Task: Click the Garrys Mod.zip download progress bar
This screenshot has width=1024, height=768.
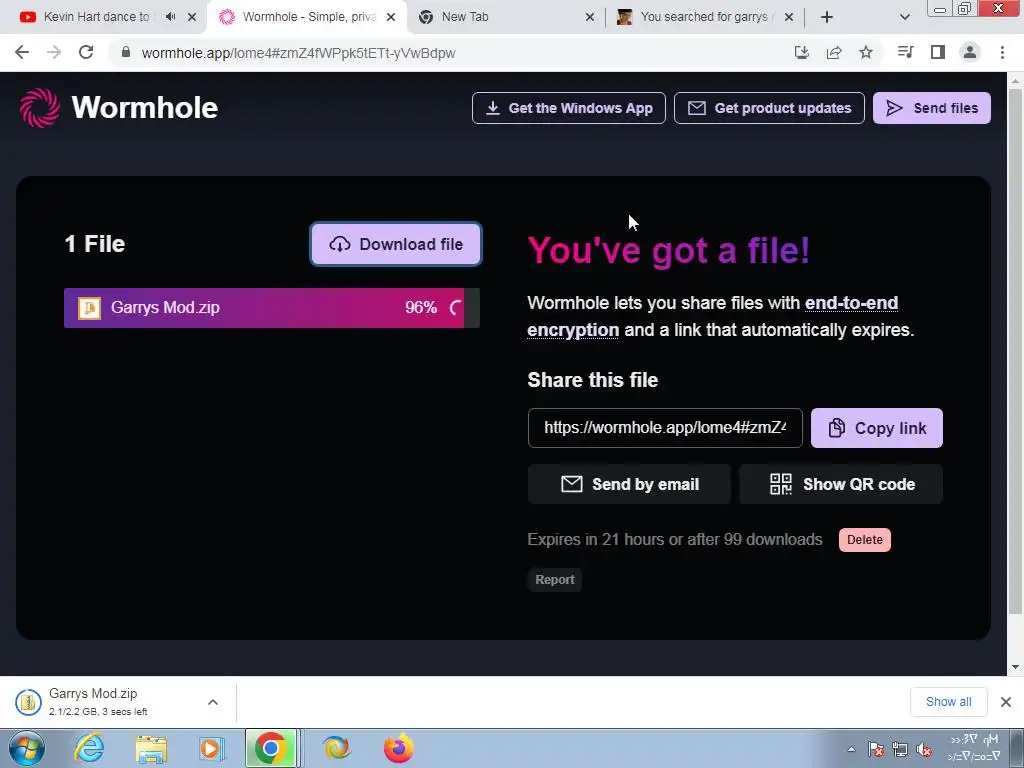Action: (272, 308)
